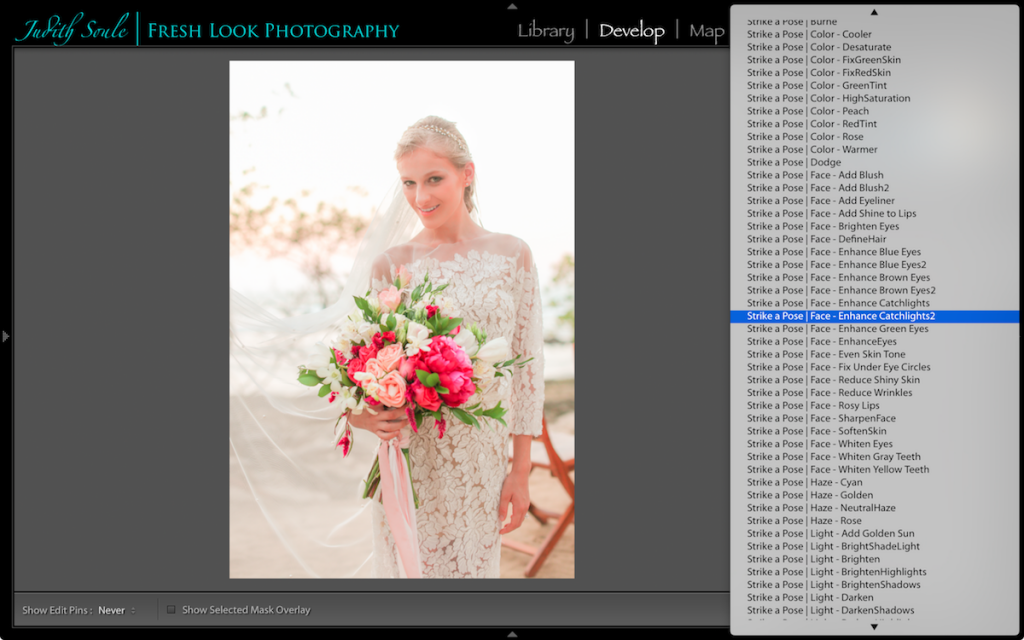Select the Haze - Golden preset
Image resolution: width=1024 pixels, height=640 pixels.
[x=813, y=494]
